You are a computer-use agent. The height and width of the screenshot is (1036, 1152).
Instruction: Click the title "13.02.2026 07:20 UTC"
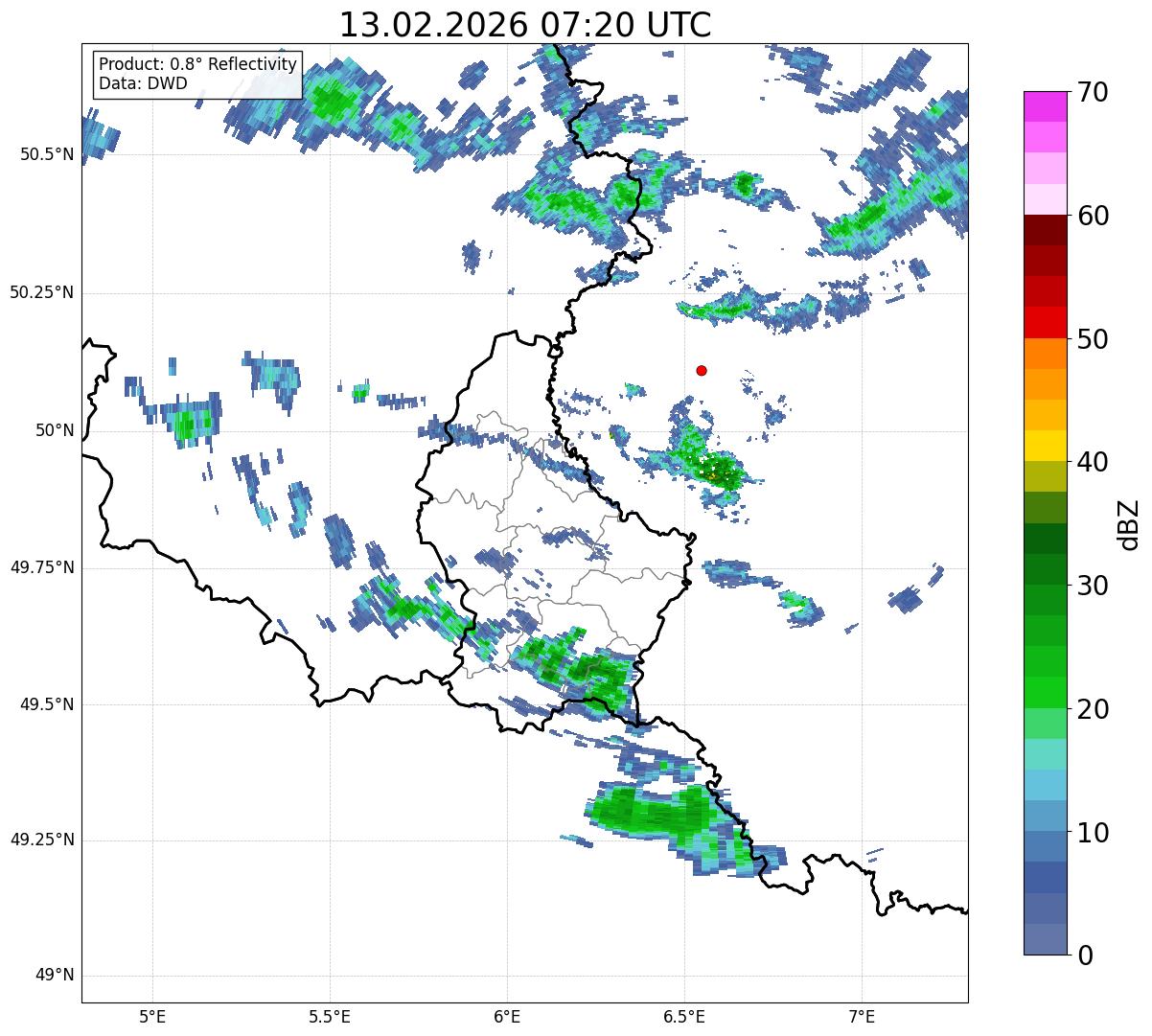pyautogui.click(x=525, y=25)
